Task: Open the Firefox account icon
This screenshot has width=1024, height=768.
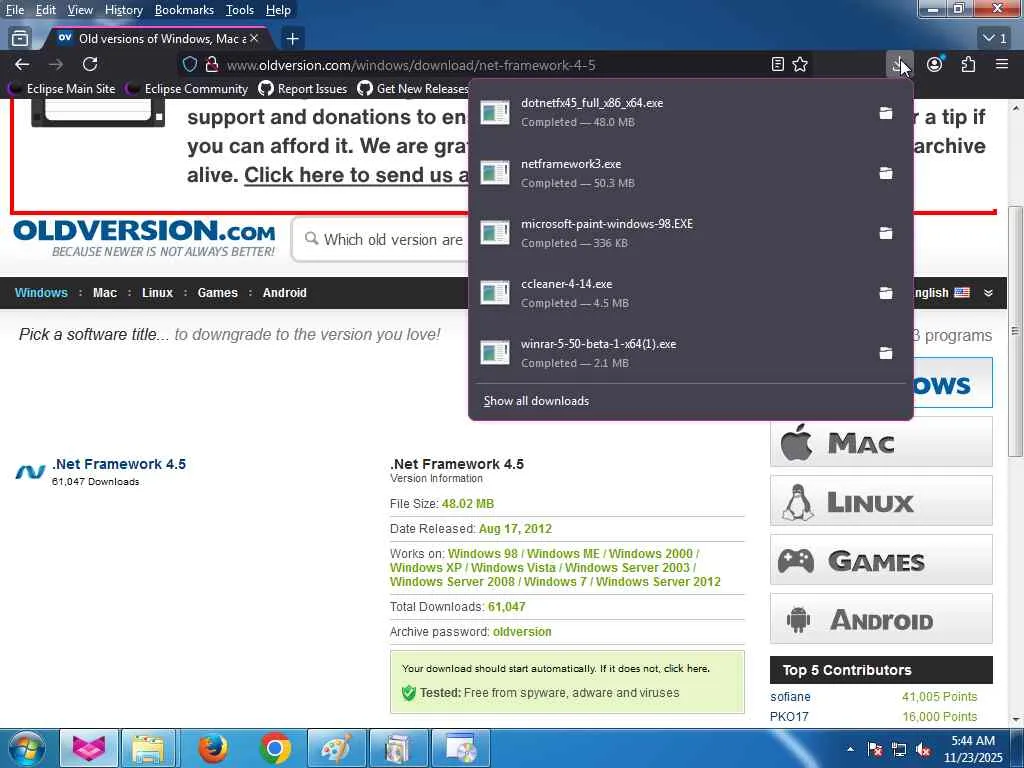Action: pyautogui.click(x=935, y=64)
